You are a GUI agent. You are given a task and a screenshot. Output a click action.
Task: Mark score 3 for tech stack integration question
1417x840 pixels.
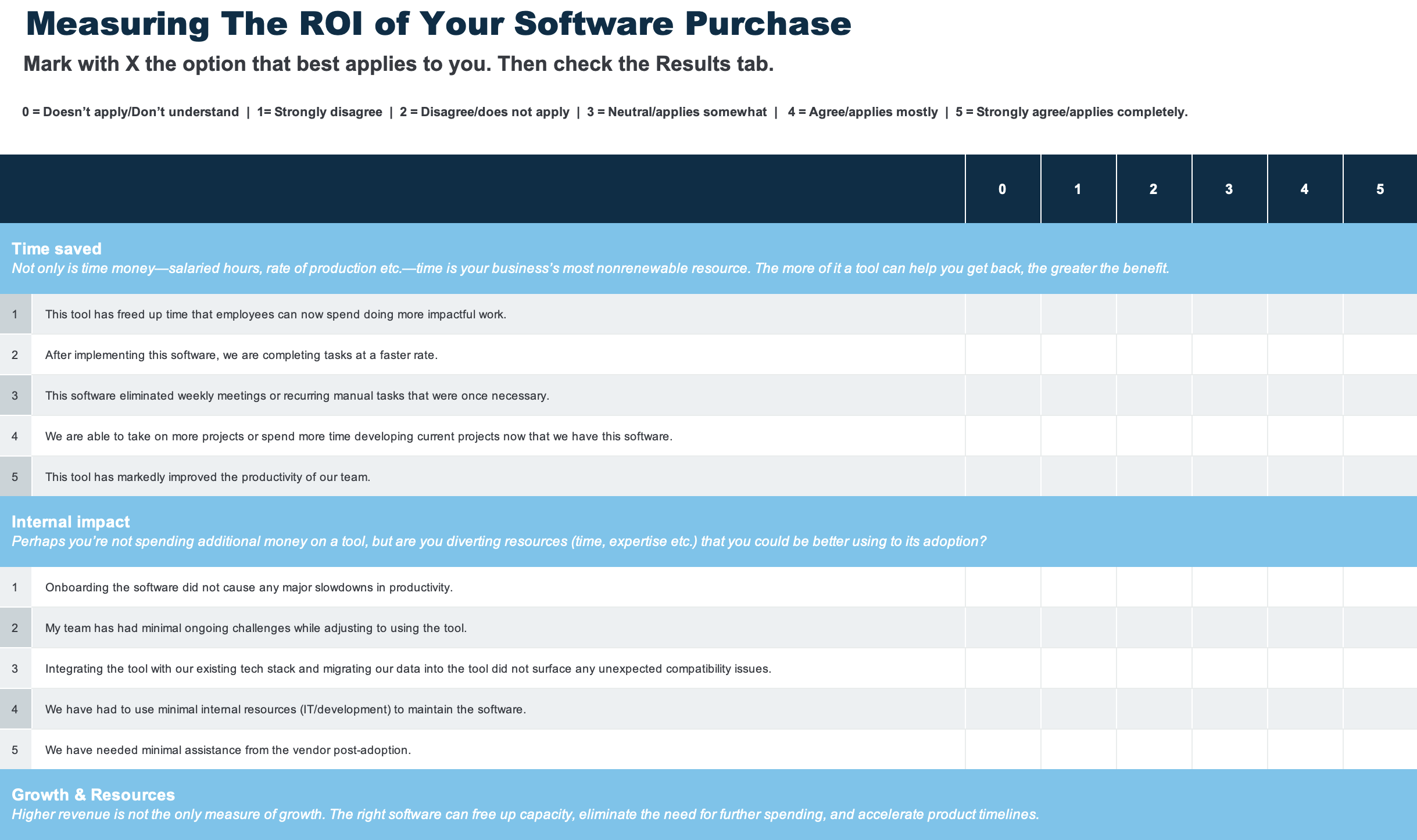click(x=1229, y=668)
